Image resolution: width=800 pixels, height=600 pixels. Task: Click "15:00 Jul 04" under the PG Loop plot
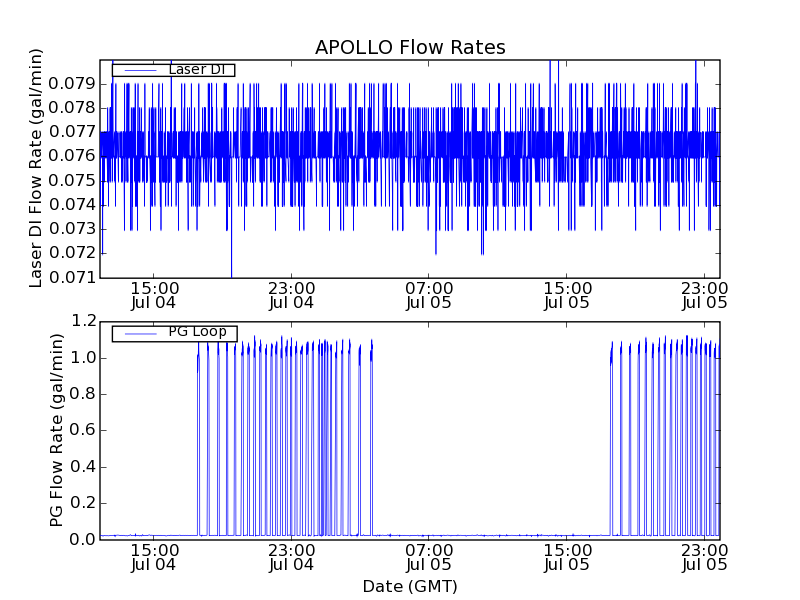[x=154, y=558]
